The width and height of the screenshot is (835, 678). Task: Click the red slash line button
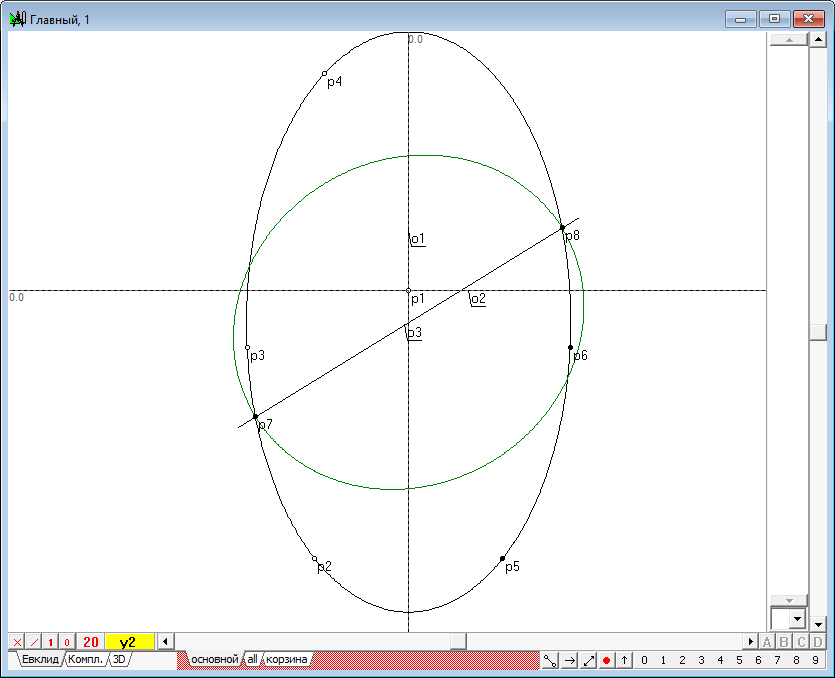34,642
